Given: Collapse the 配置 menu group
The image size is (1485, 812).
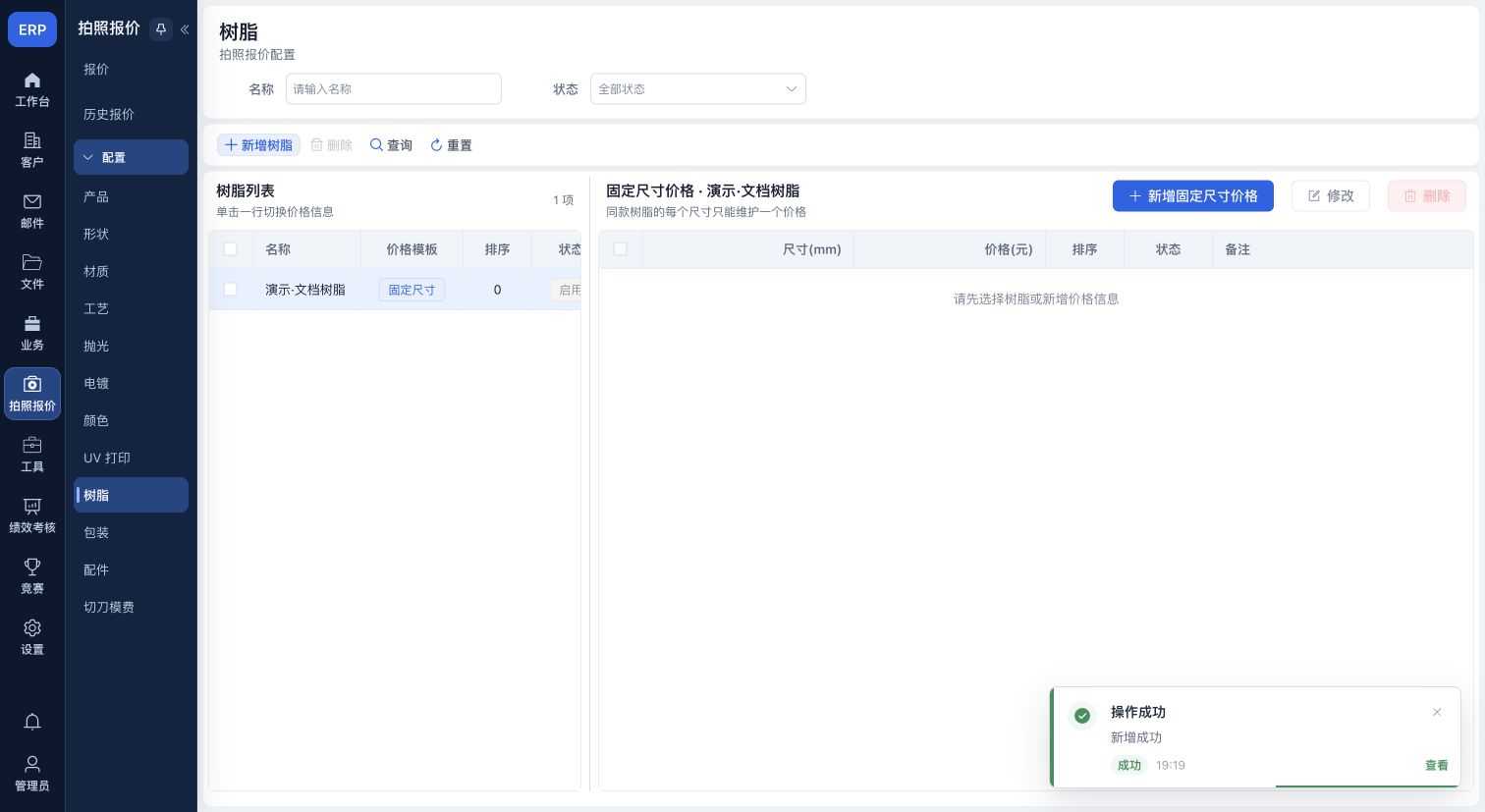Looking at the screenshot, I should [x=131, y=157].
